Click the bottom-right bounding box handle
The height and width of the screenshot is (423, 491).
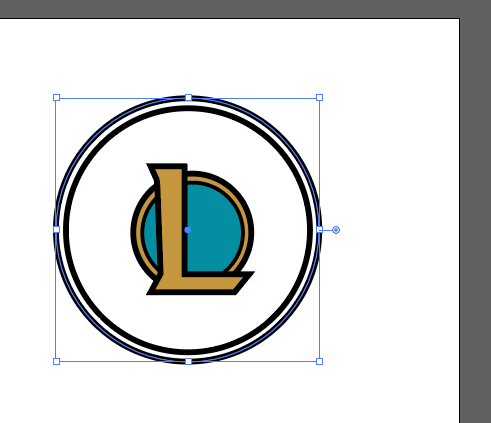(319, 361)
